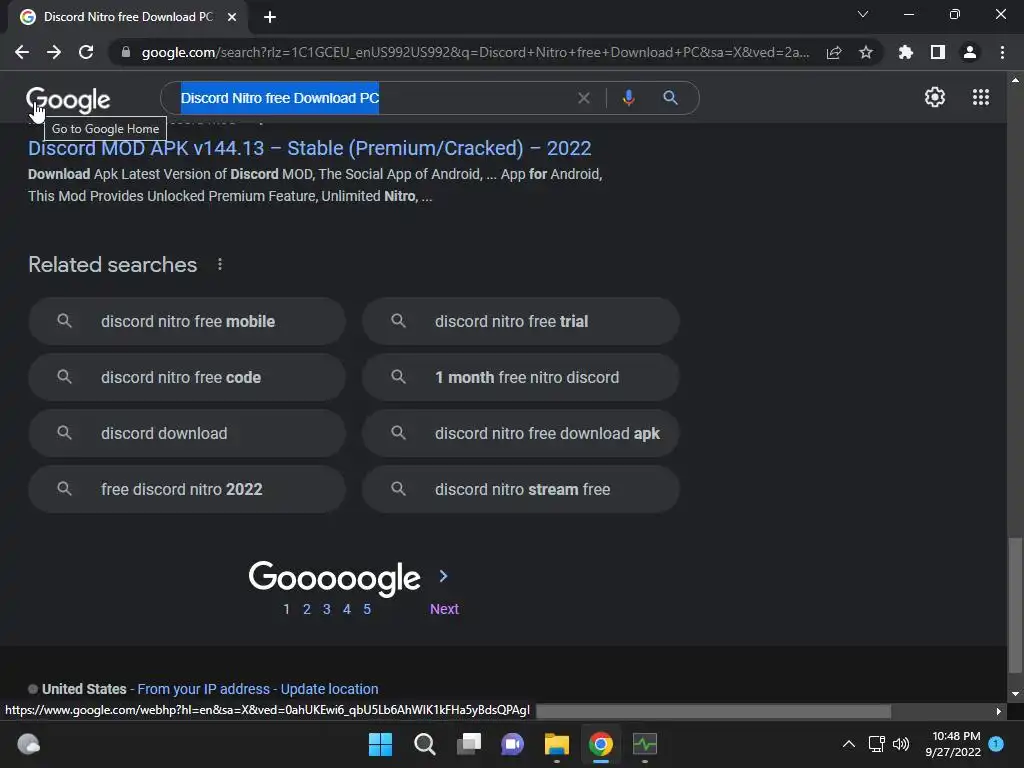This screenshot has width=1024, height=768.
Task: Bookmark this page with the star icon
Action: pos(866,52)
